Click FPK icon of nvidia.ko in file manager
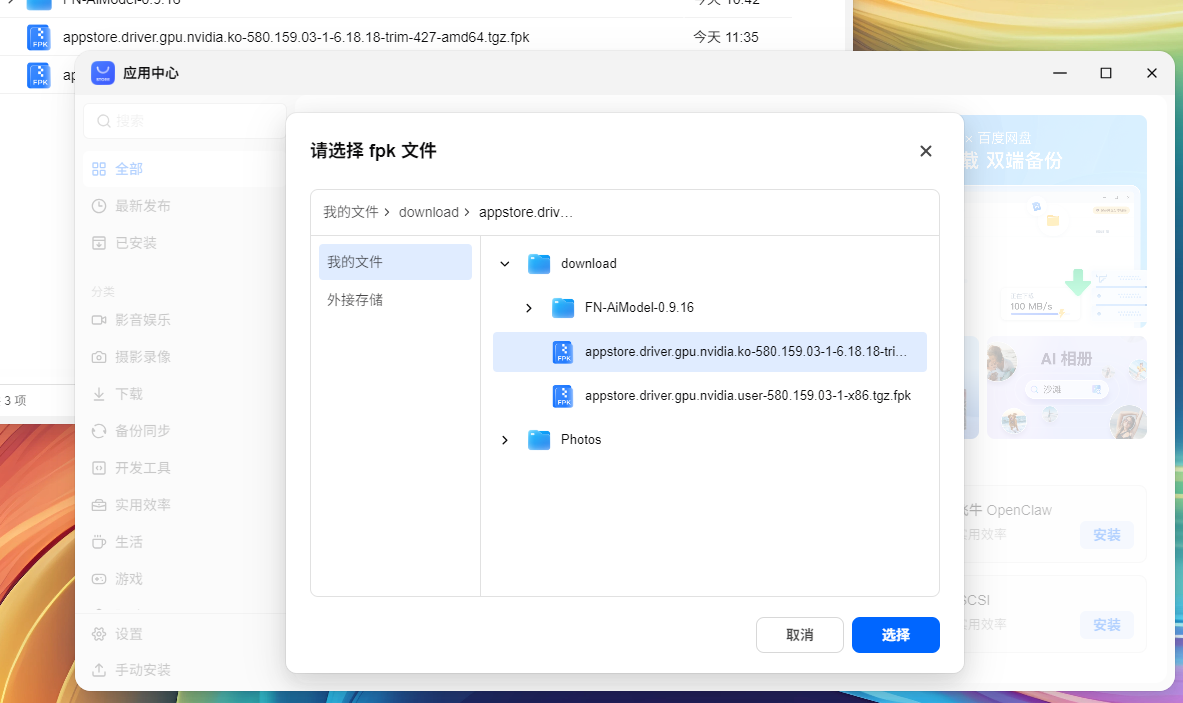The width and height of the screenshot is (1183, 703). [x=39, y=37]
